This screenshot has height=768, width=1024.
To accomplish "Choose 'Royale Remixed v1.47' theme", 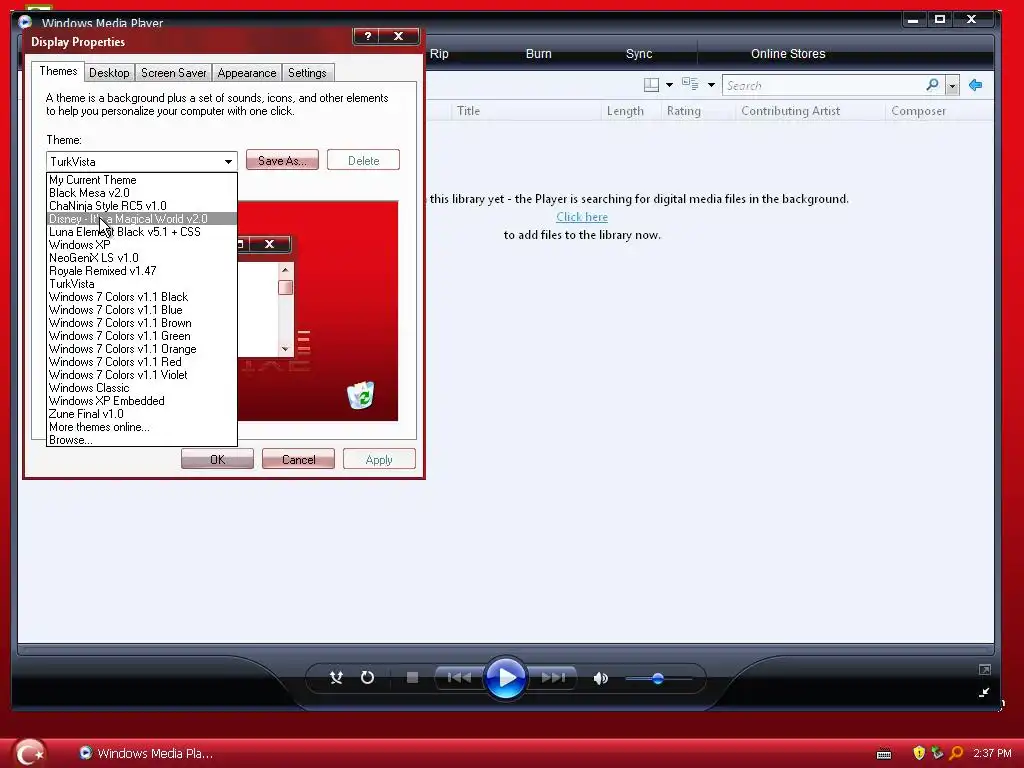I will click(142, 271).
